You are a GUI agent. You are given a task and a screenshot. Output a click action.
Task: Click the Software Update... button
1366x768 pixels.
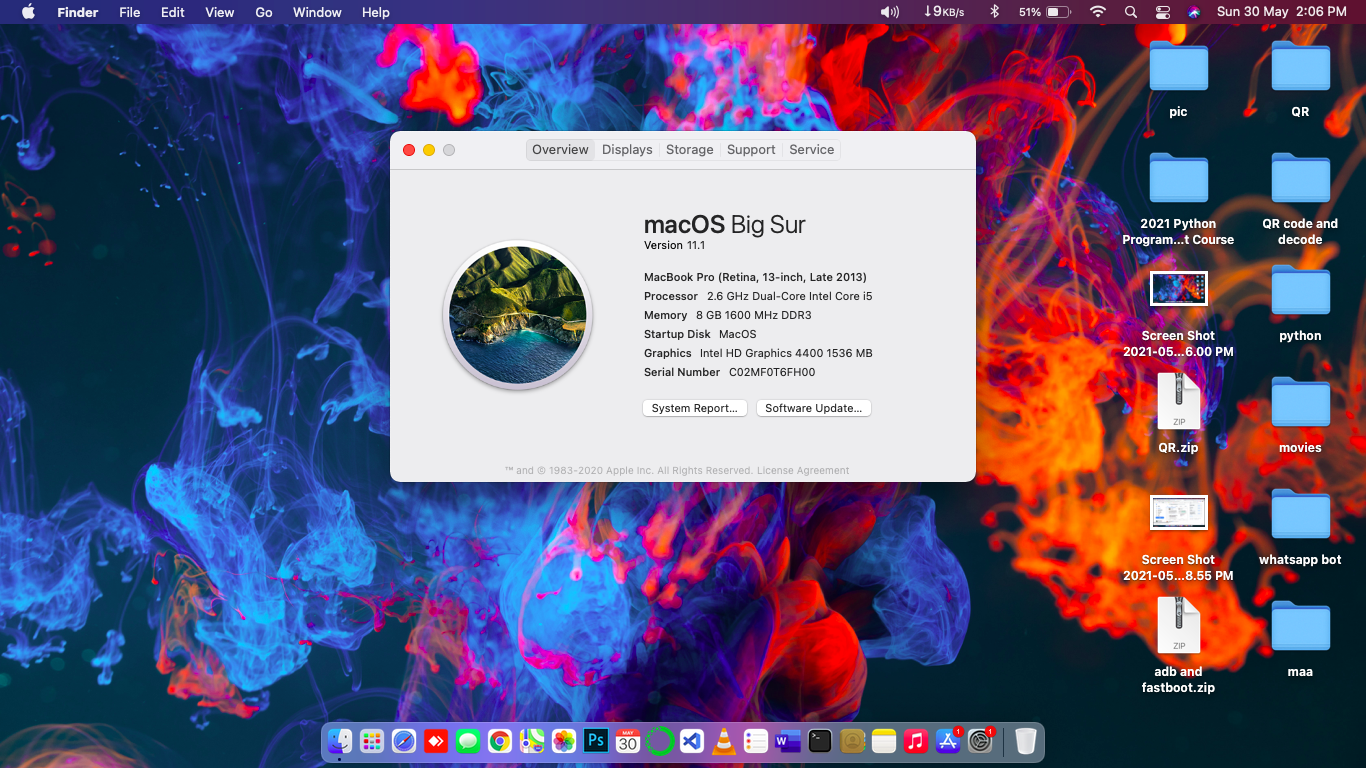(x=814, y=408)
